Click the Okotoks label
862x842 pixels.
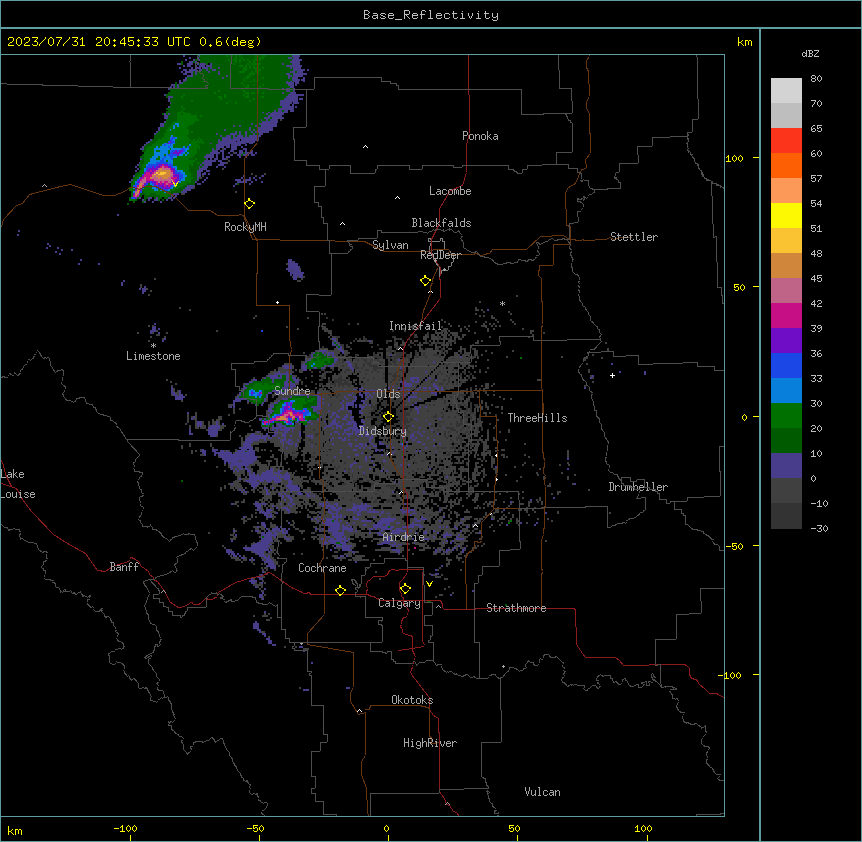click(x=412, y=700)
